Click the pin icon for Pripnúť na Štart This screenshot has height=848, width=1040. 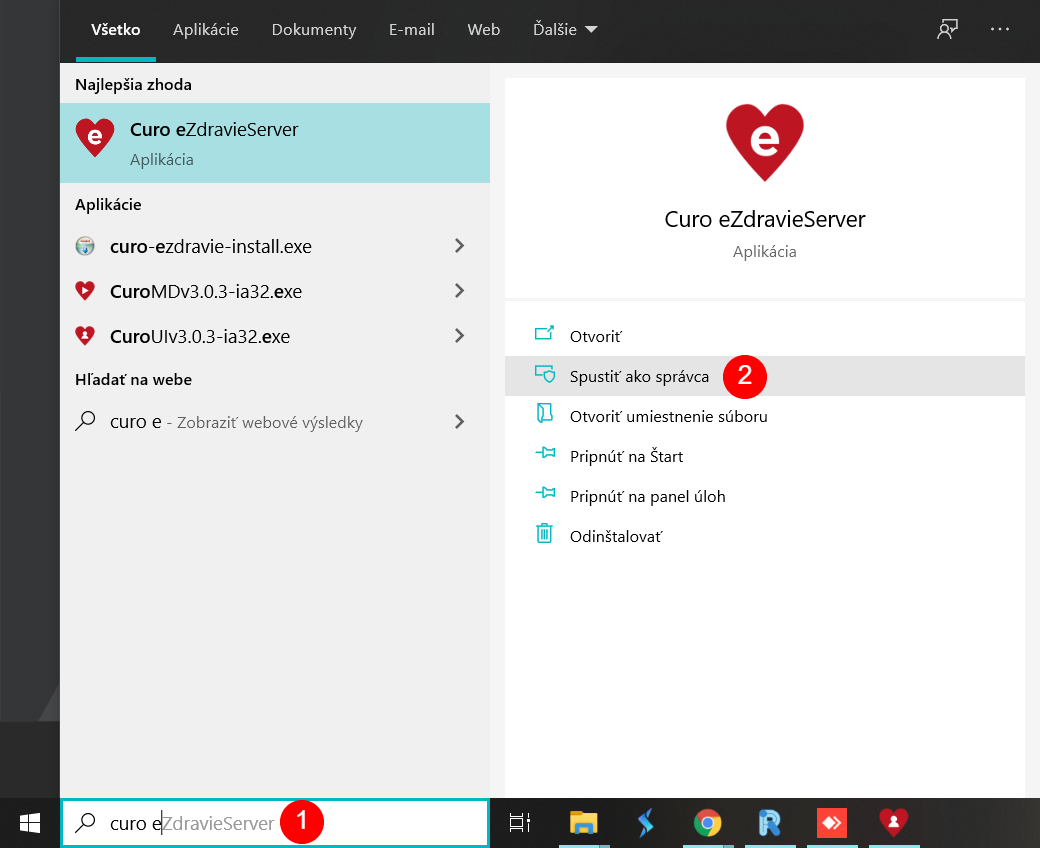545,453
